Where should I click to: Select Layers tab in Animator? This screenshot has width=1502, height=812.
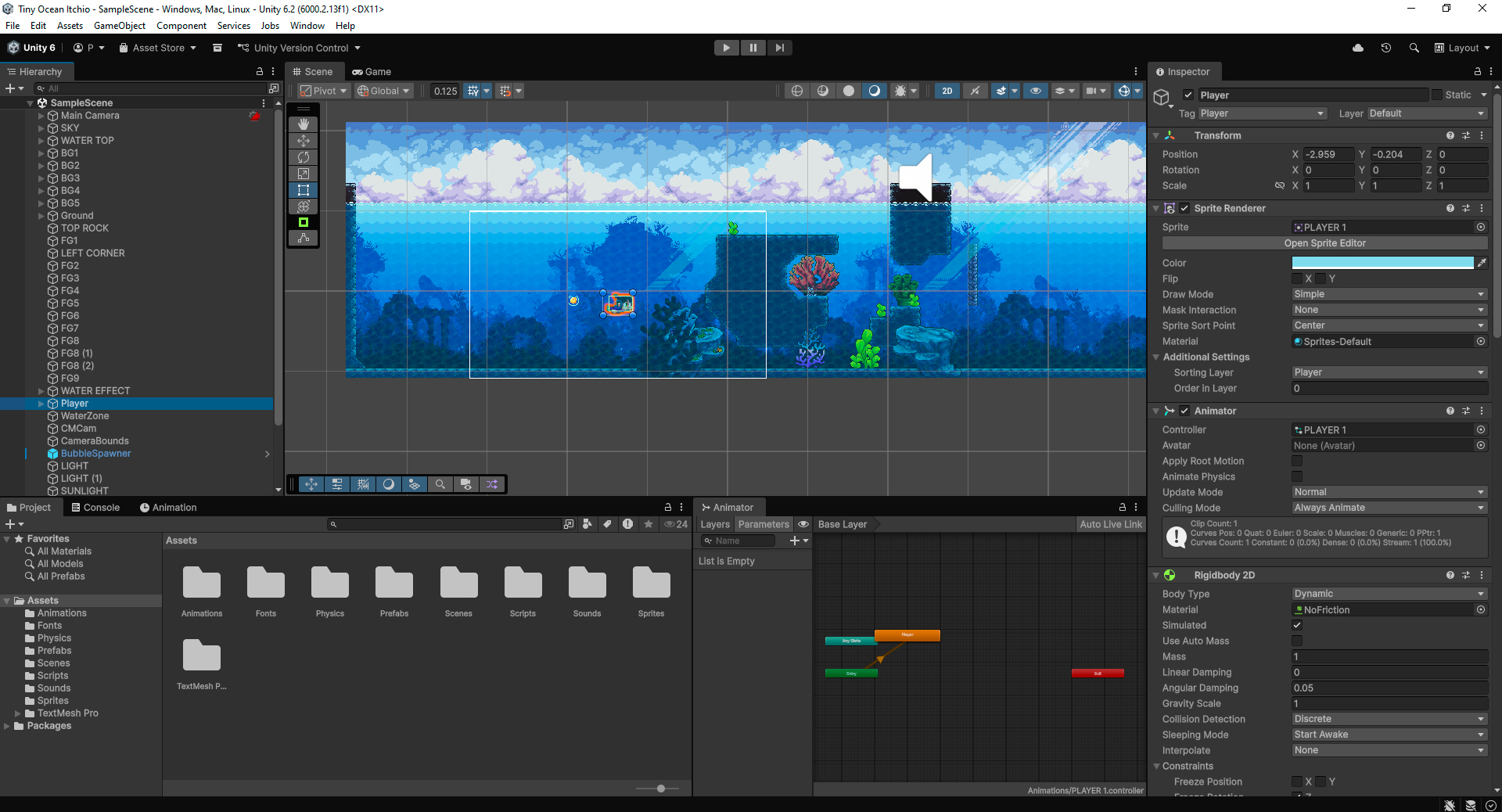point(715,525)
